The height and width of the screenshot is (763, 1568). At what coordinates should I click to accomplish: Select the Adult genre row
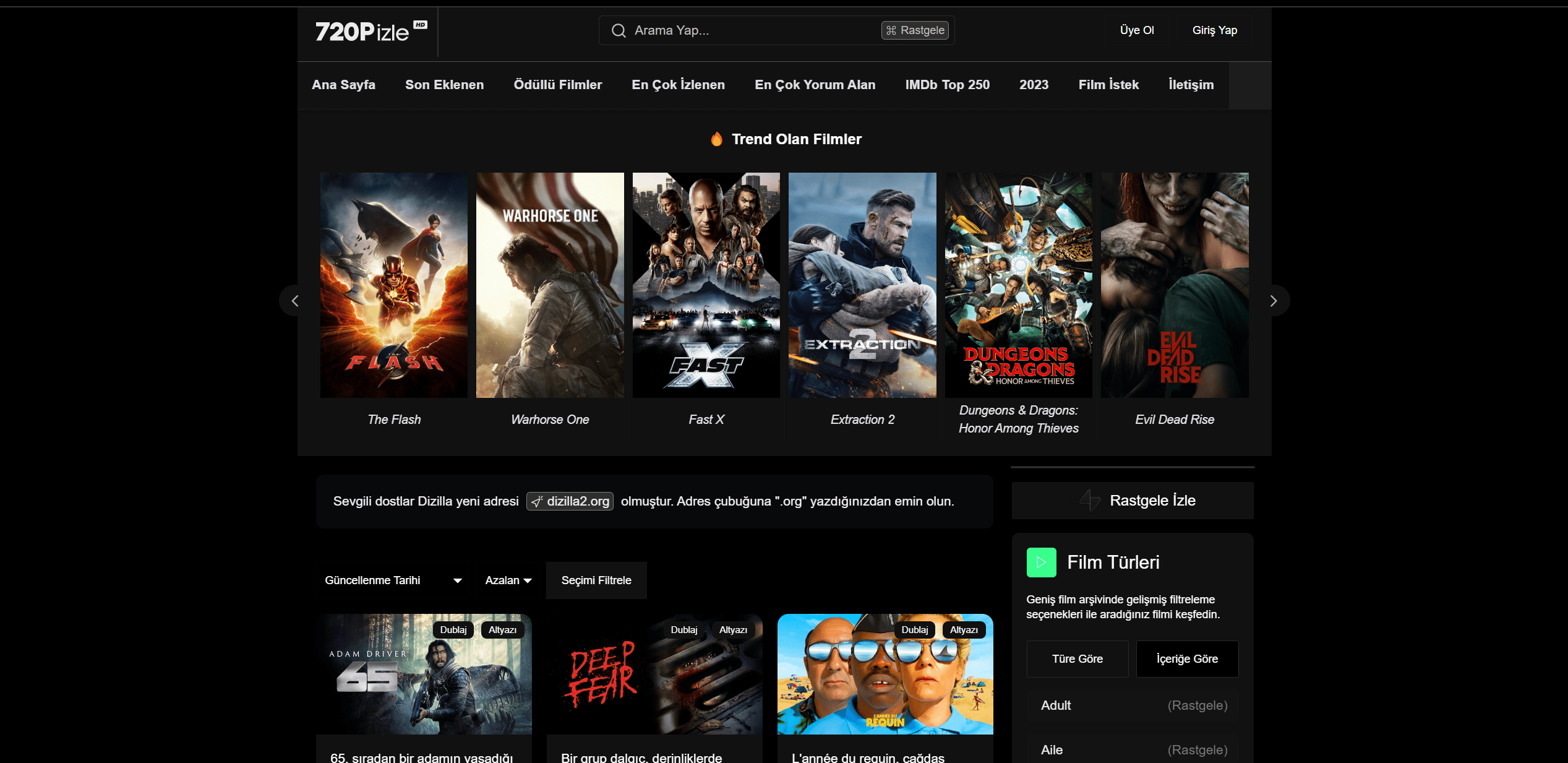coord(1133,705)
